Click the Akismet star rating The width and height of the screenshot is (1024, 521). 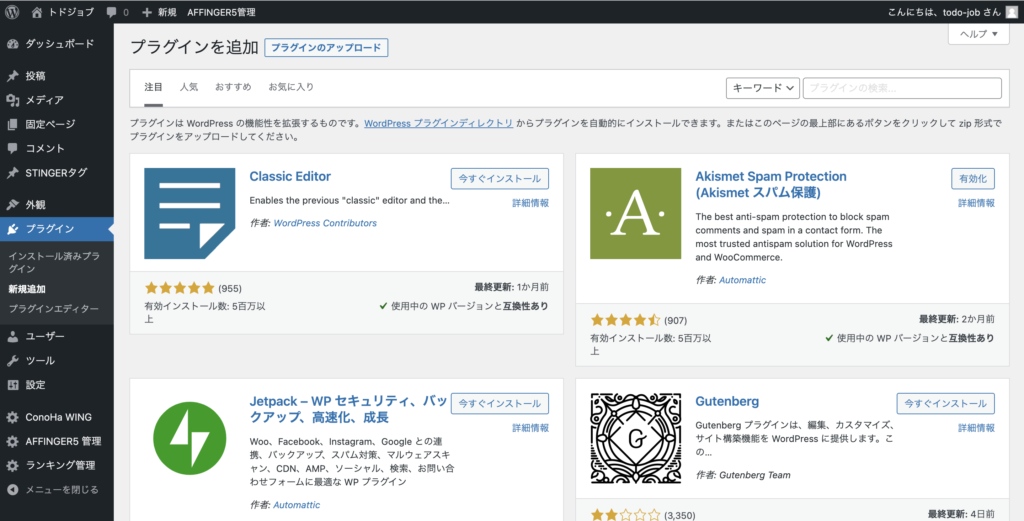pyautogui.click(x=626, y=320)
